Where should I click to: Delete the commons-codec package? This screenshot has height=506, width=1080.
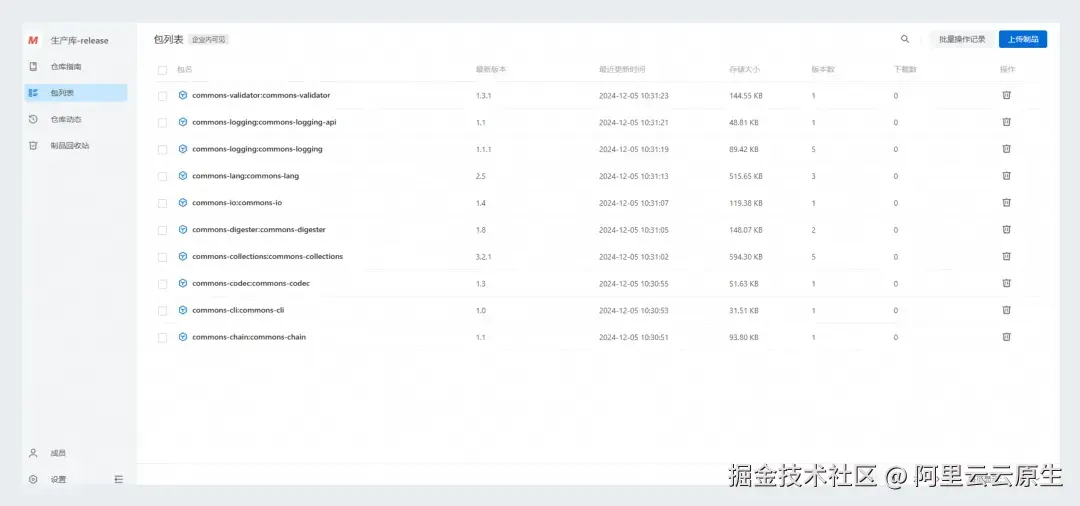(x=1006, y=283)
